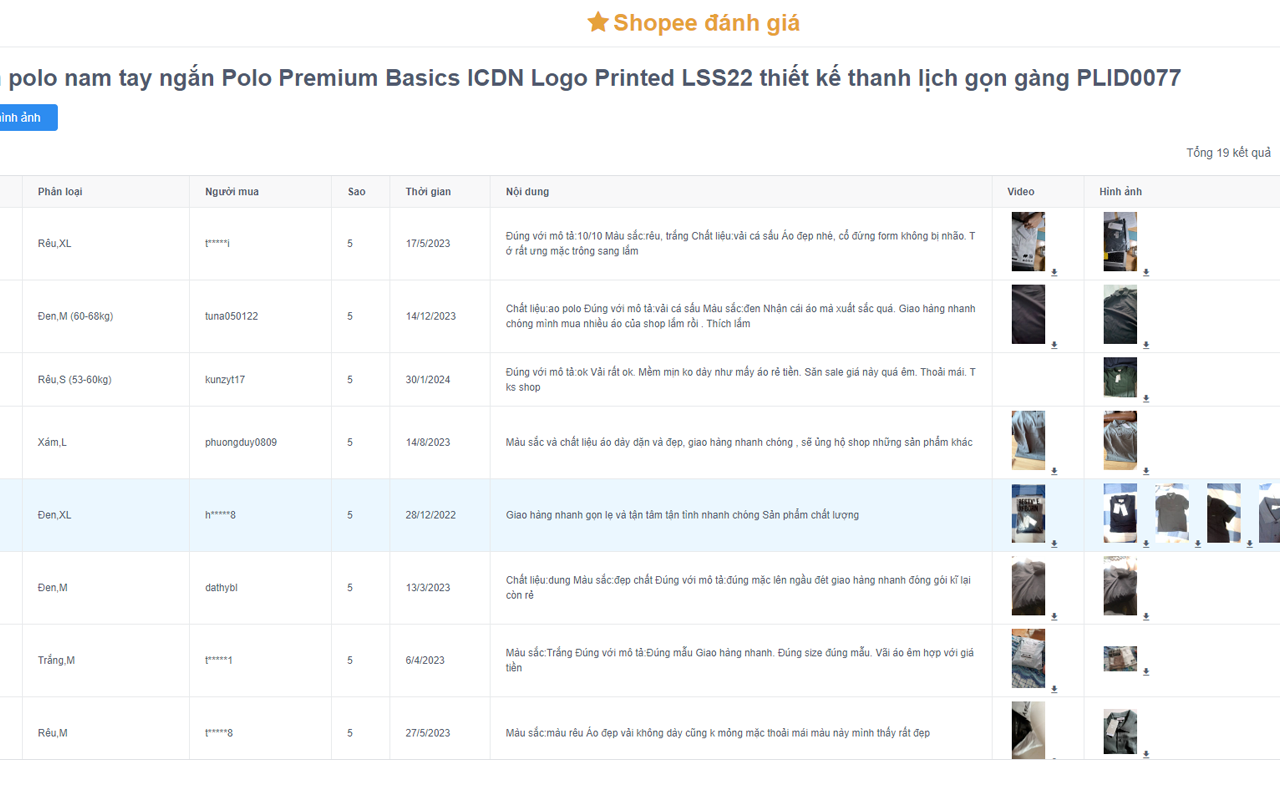
Task: Open dathybl's image thumbnail
Action: click(1120, 586)
